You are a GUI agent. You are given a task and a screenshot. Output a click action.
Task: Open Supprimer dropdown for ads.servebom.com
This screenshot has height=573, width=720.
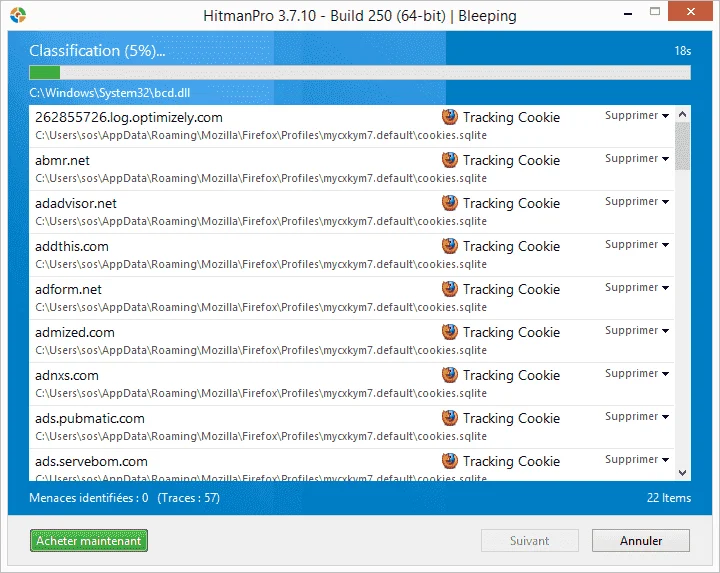636,460
